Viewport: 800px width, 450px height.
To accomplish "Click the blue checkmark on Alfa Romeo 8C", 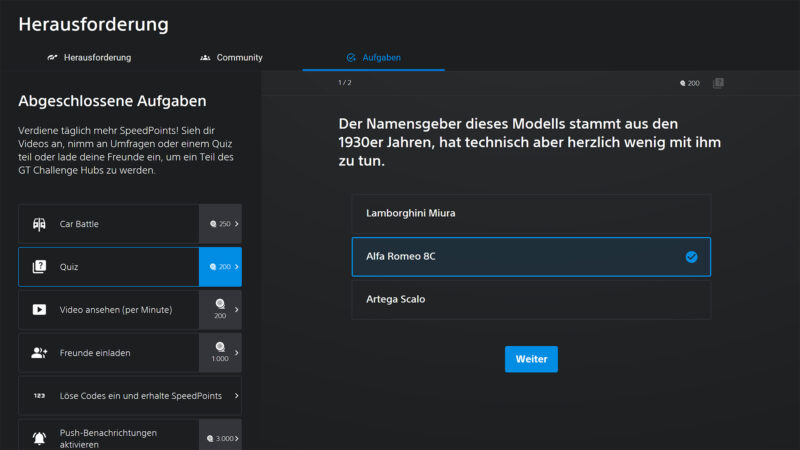I will coord(691,257).
